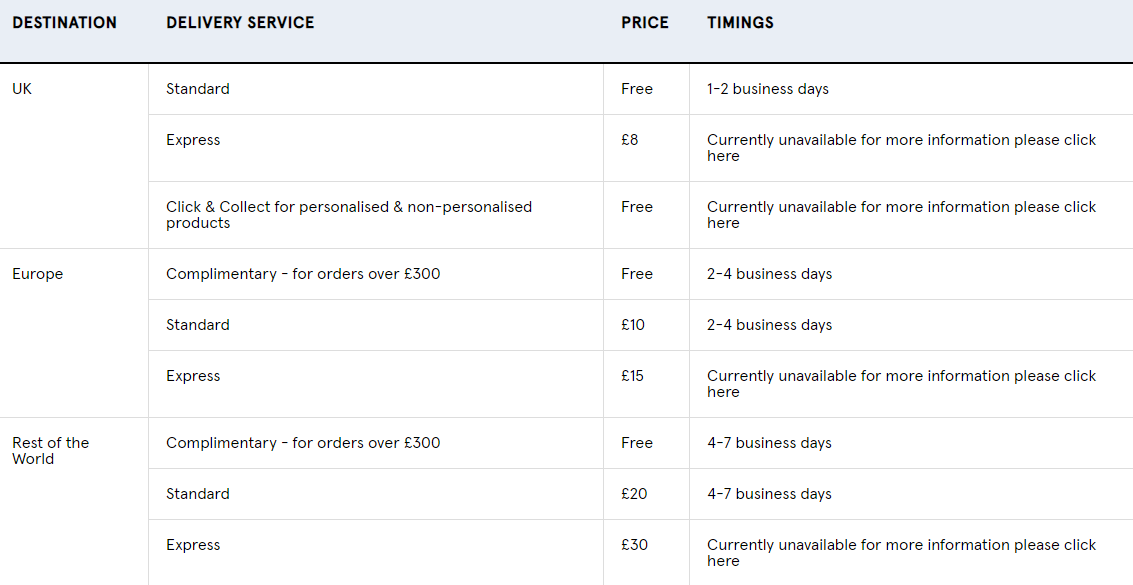Select the £20 price cell
This screenshot has height=585, width=1133.
pyautogui.click(x=634, y=494)
